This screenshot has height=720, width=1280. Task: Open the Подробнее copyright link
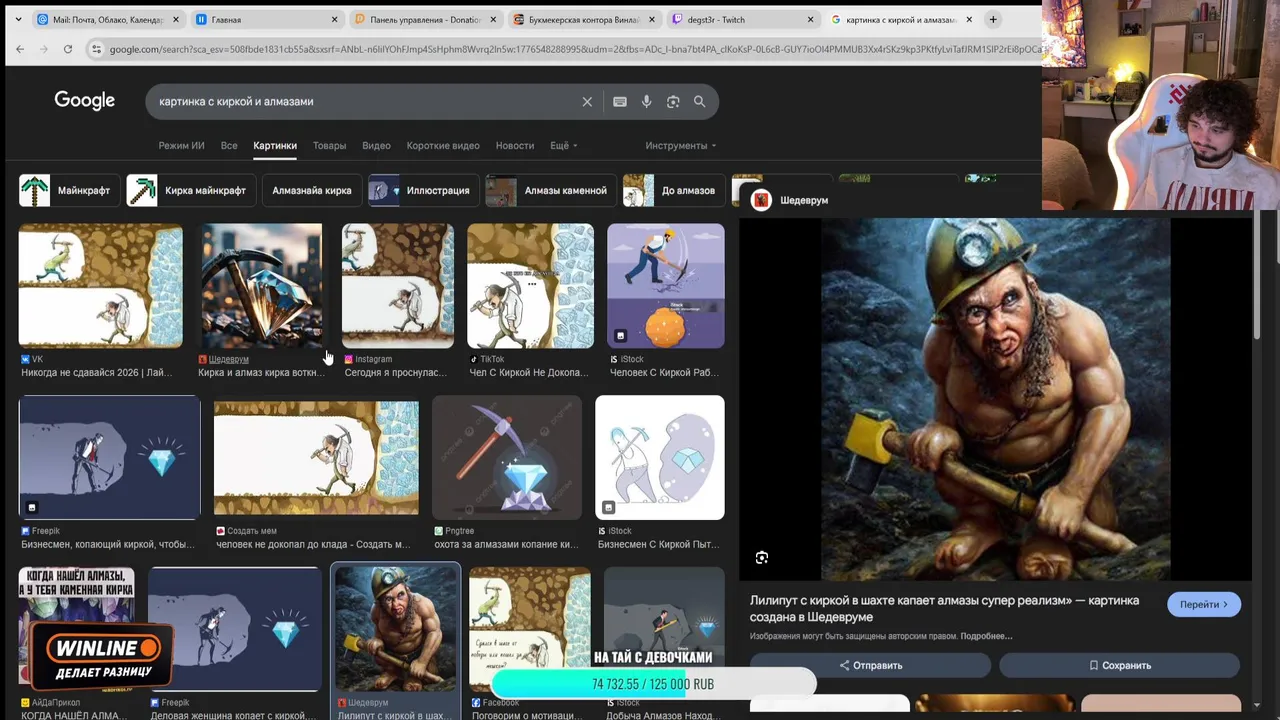coord(986,636)
